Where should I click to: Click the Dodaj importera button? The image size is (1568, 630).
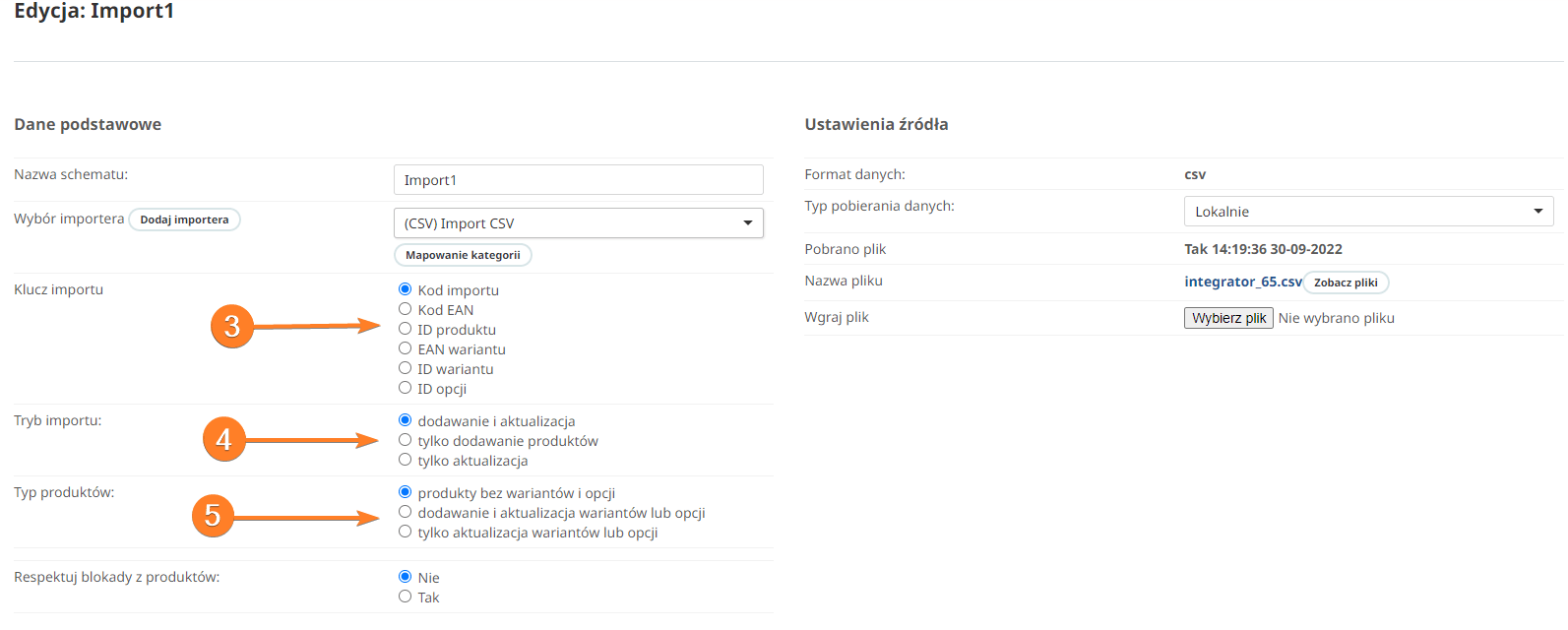click(184, 220)
